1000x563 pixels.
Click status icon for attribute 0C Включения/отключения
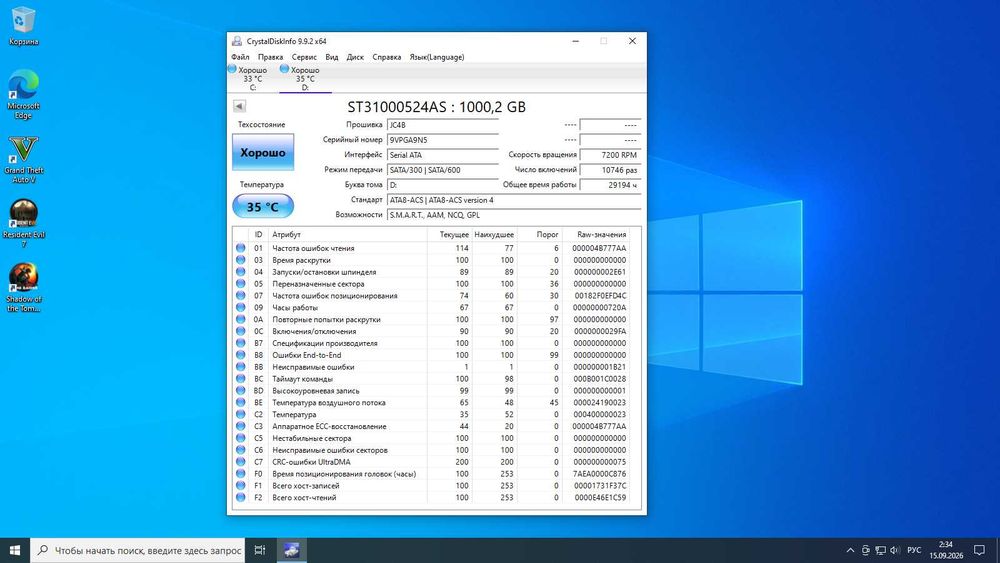(x=240, y=331)
